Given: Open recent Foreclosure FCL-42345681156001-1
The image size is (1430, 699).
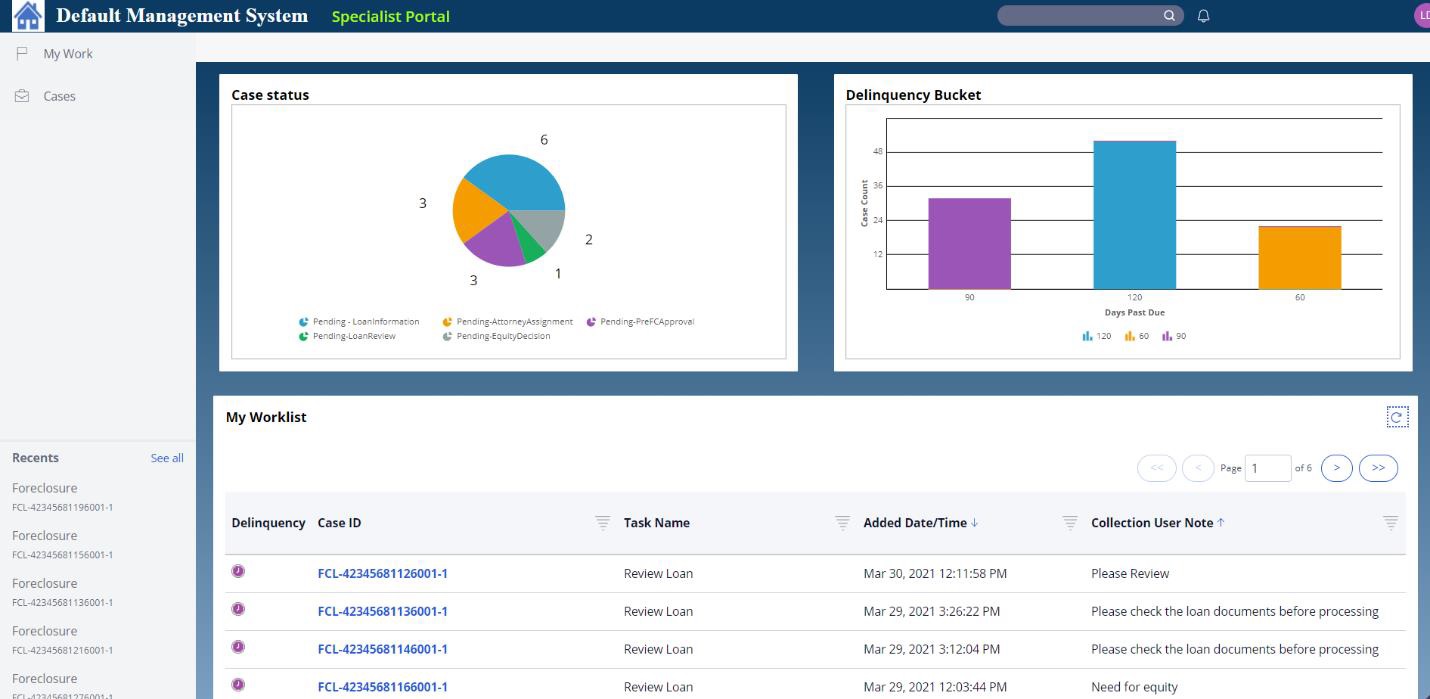Looking at the screenshot, I should click(x=62, y=544).
